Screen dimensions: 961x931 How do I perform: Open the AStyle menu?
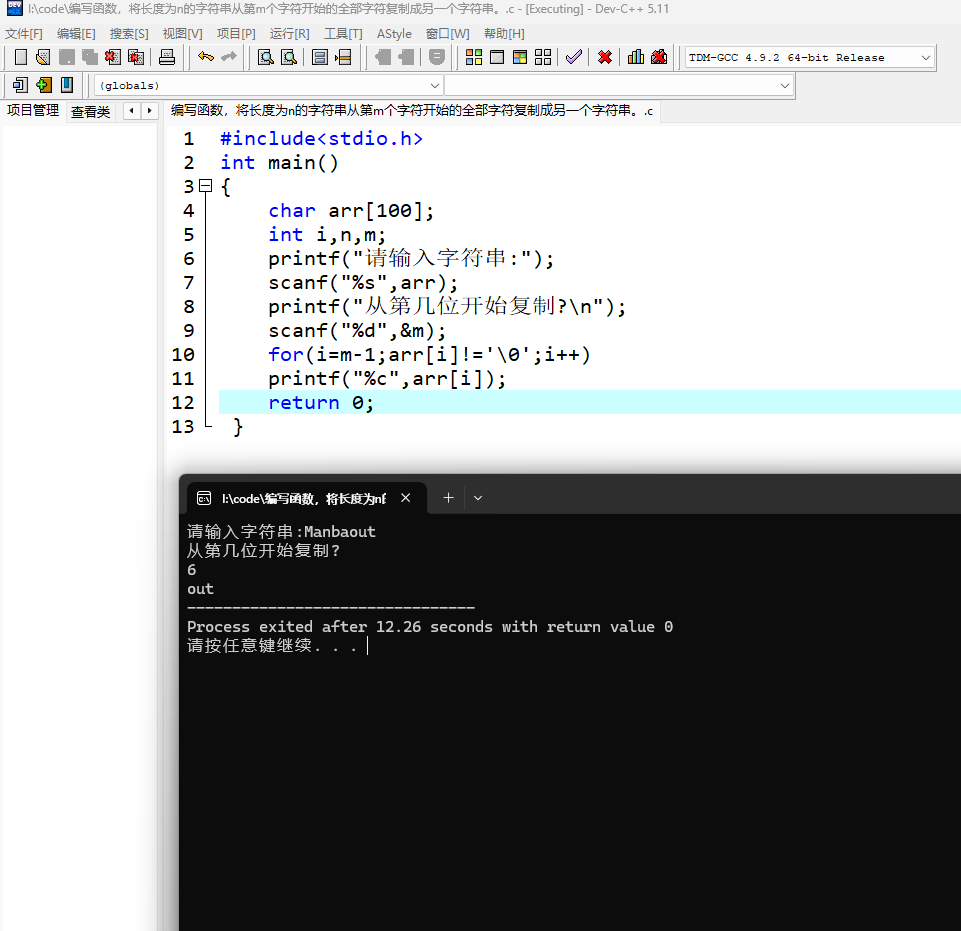[x=394, y=34]
